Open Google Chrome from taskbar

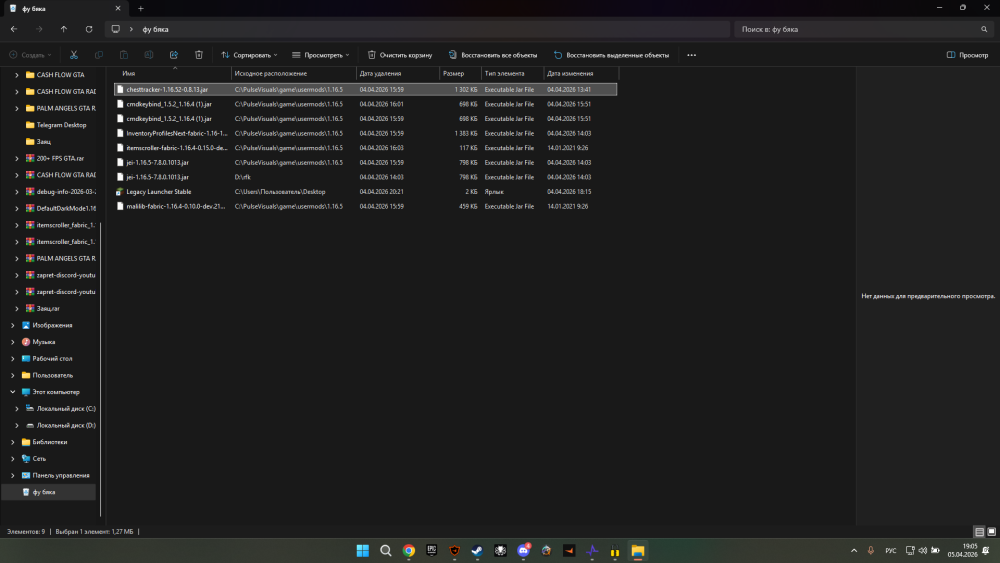pos(409,551)
